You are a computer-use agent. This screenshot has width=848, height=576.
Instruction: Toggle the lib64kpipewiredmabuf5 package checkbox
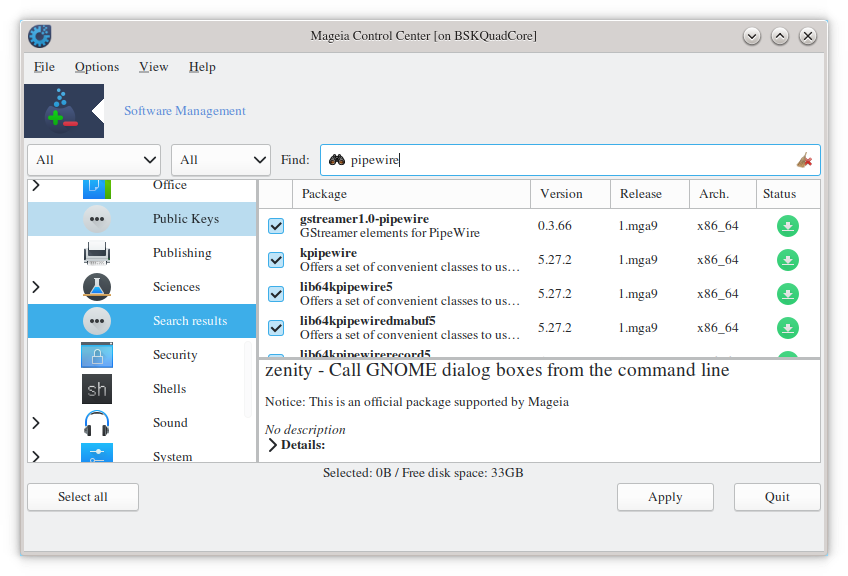[x=276, y=328]
